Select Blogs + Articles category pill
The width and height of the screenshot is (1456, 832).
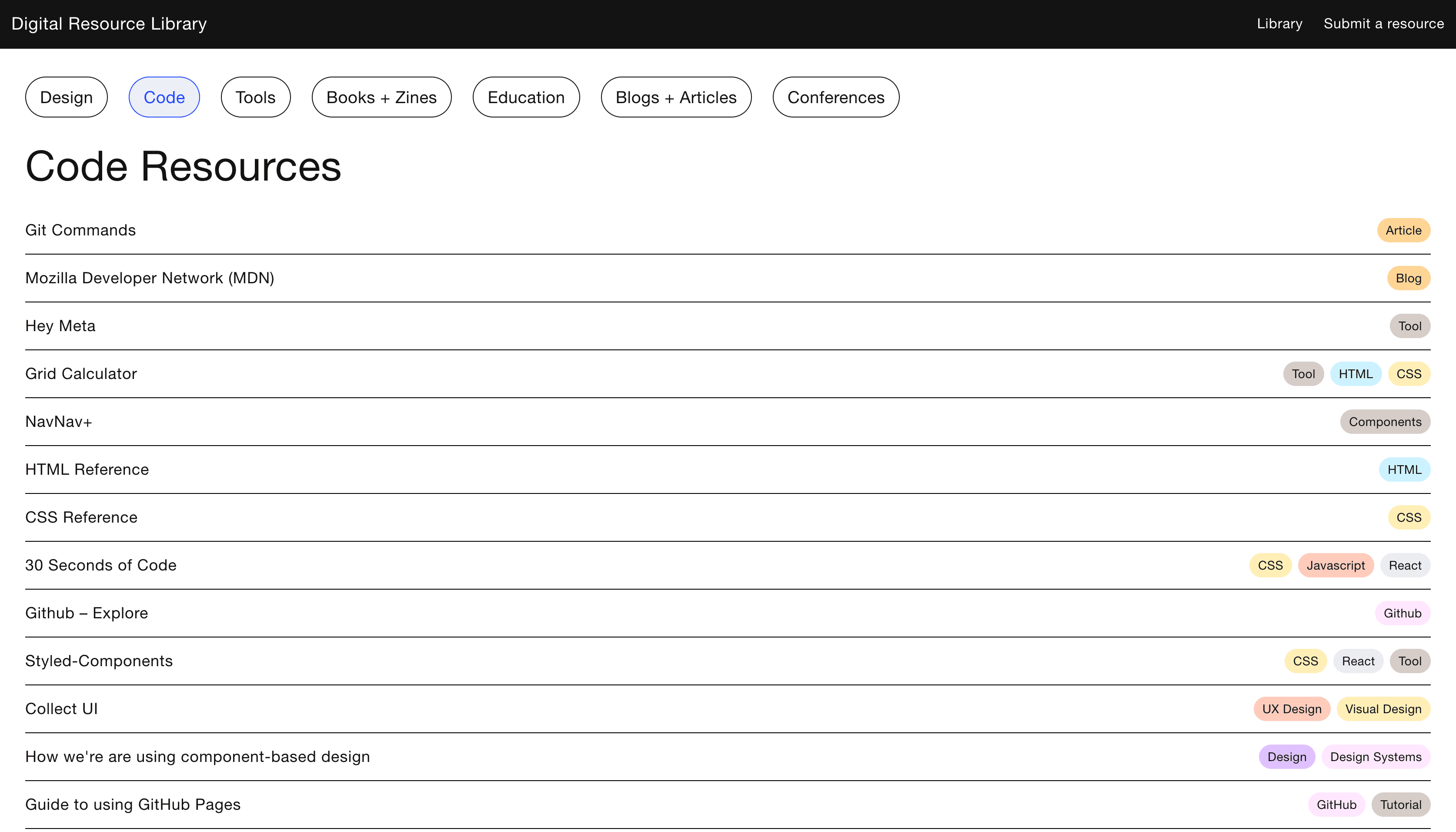click(x=675, y=97)
